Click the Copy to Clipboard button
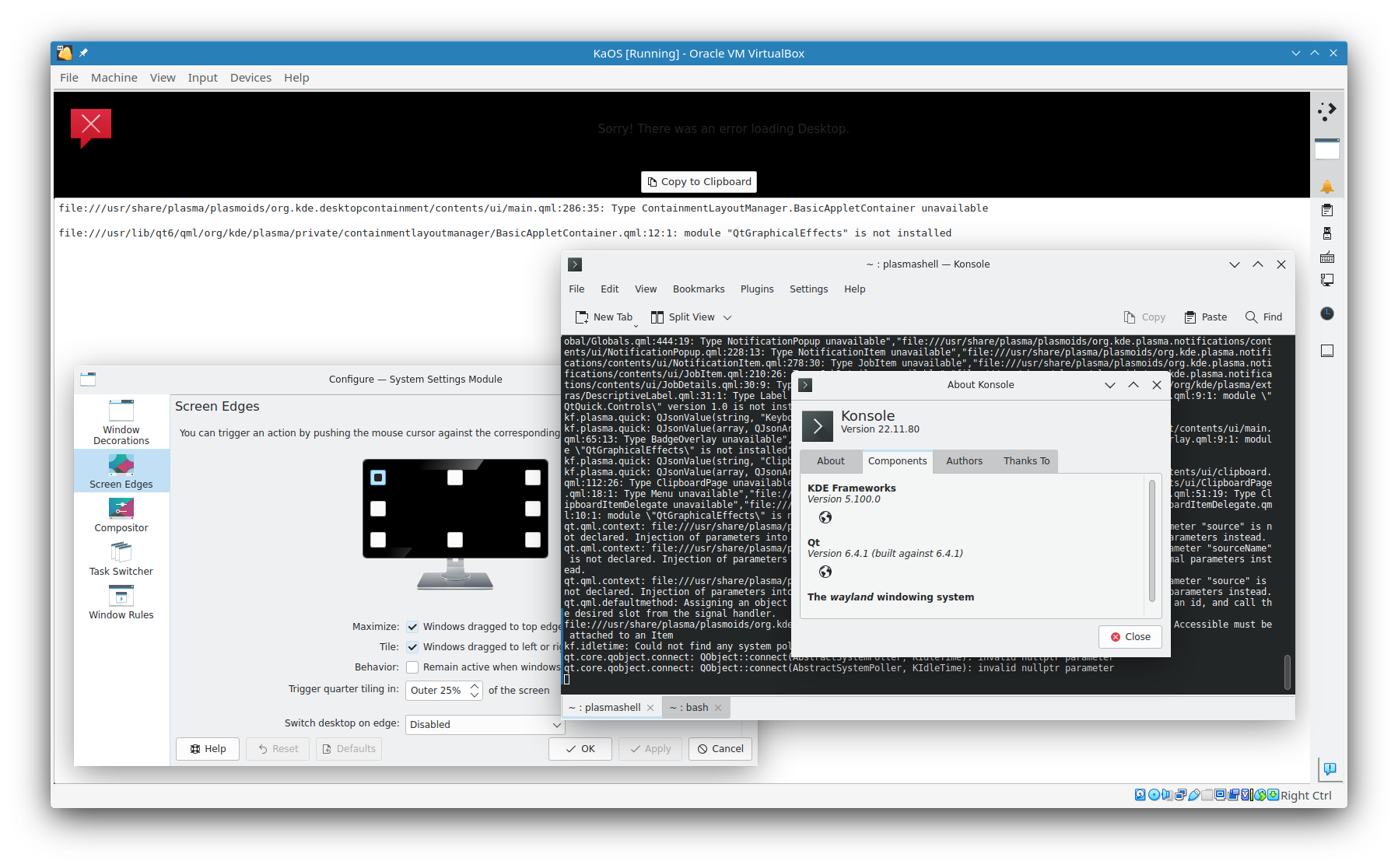 pyautogui.click(x=699, y=182)
